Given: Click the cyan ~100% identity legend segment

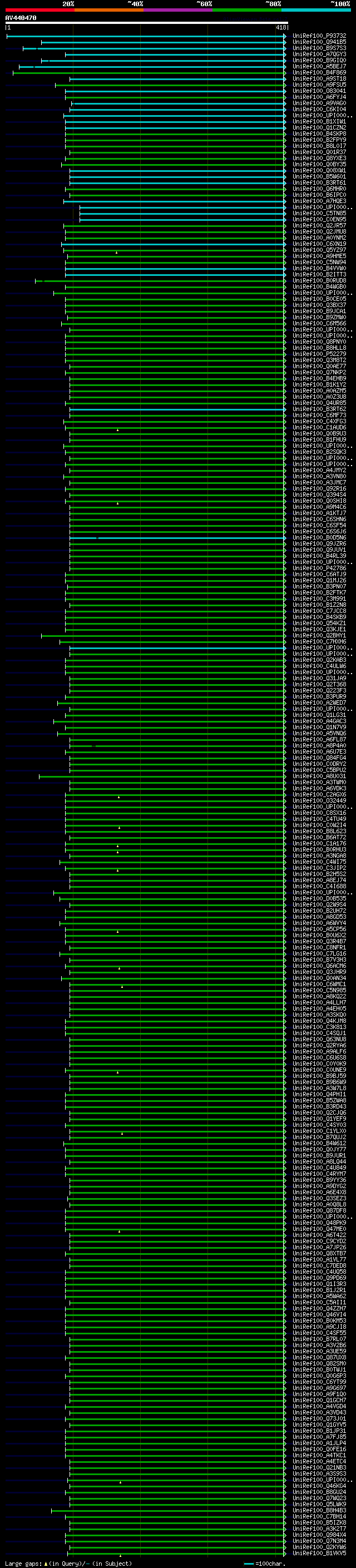Looking at the screenshot, I should tap(317, 10).
